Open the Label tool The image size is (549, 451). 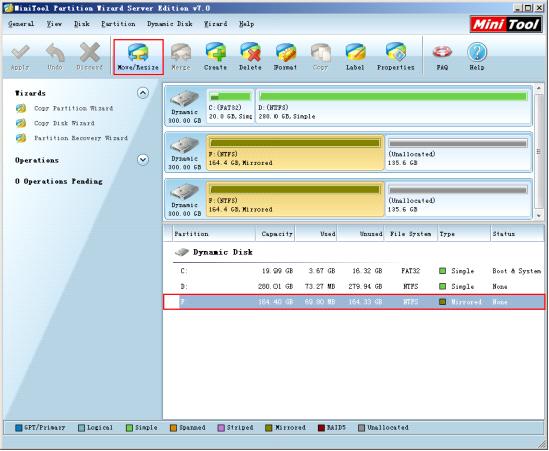pos(355,56)
